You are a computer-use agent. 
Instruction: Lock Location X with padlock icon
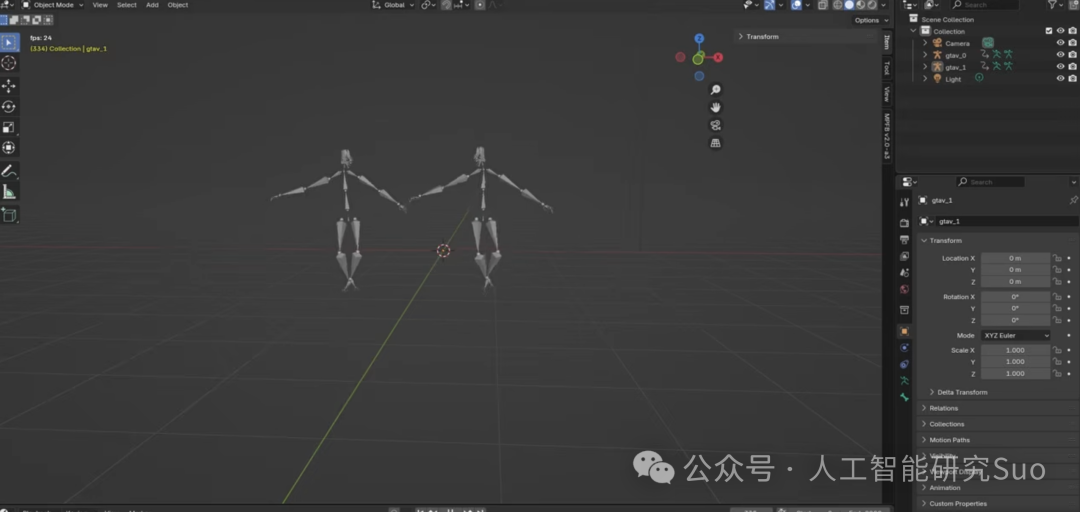1057,258
